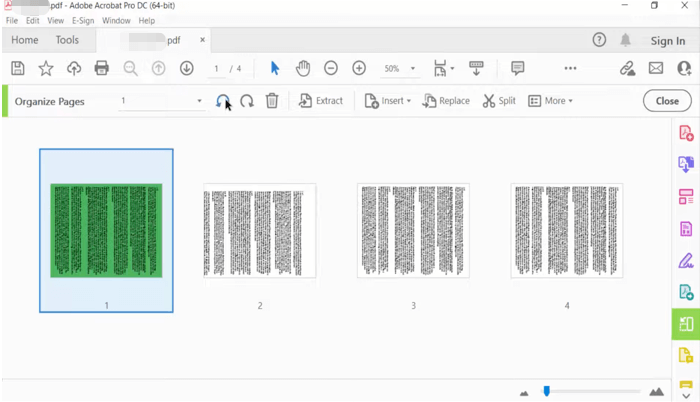Open the Edit menu

33,21
